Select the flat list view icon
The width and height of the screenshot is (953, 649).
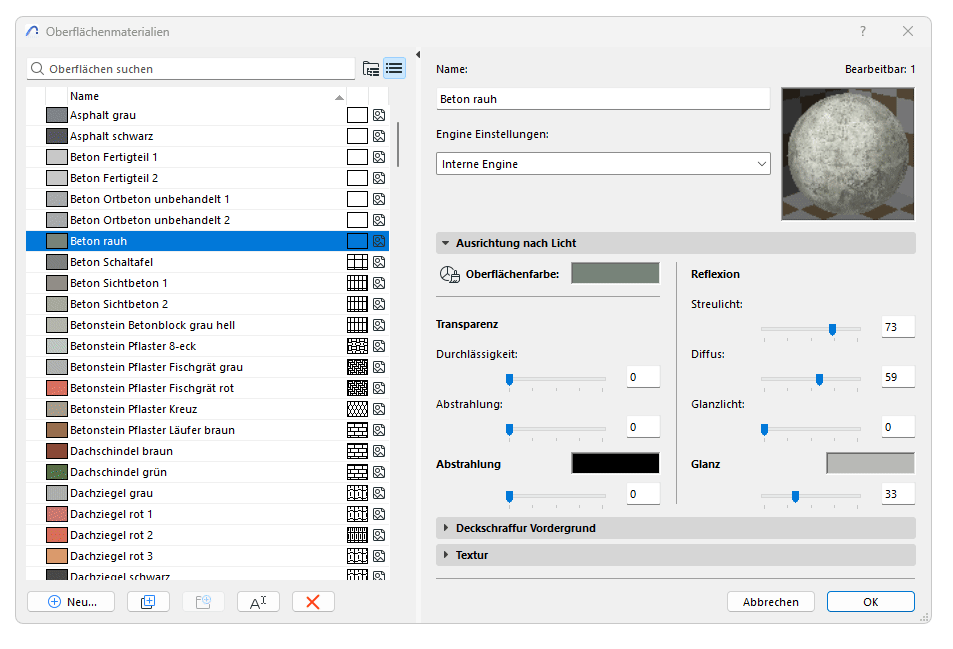pos(394,68)
